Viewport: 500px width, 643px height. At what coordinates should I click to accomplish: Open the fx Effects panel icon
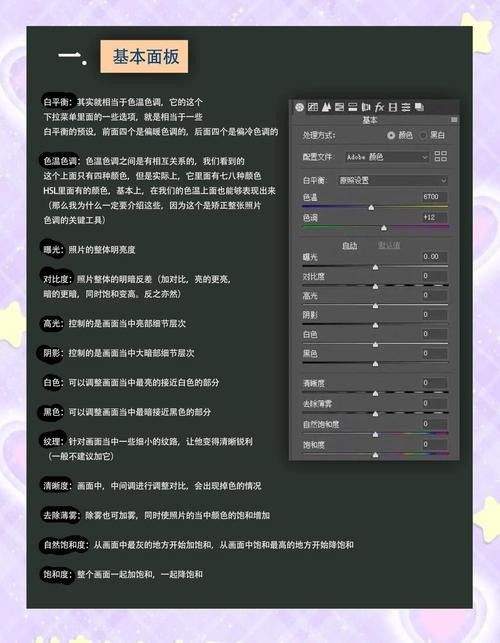(379, 107)
